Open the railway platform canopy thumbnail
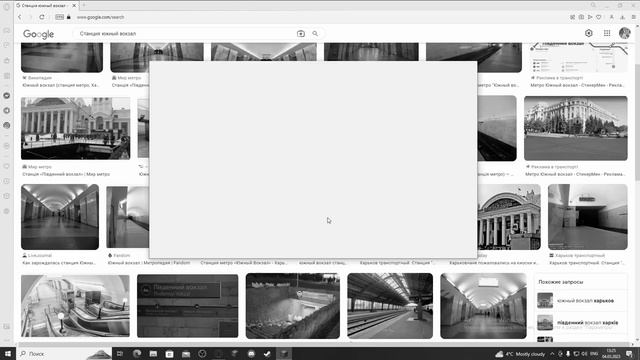This screenshot has width=640, height=360. 390,306
